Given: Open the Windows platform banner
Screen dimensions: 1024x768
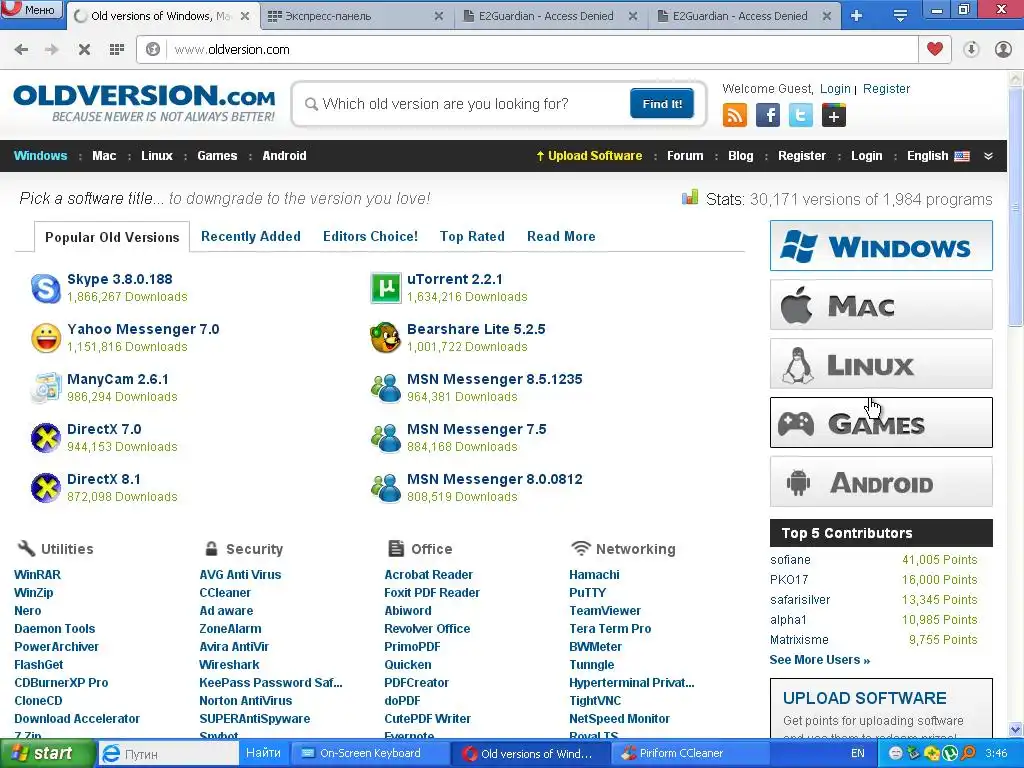Looking at the screenshot, I should pos(881,246).
